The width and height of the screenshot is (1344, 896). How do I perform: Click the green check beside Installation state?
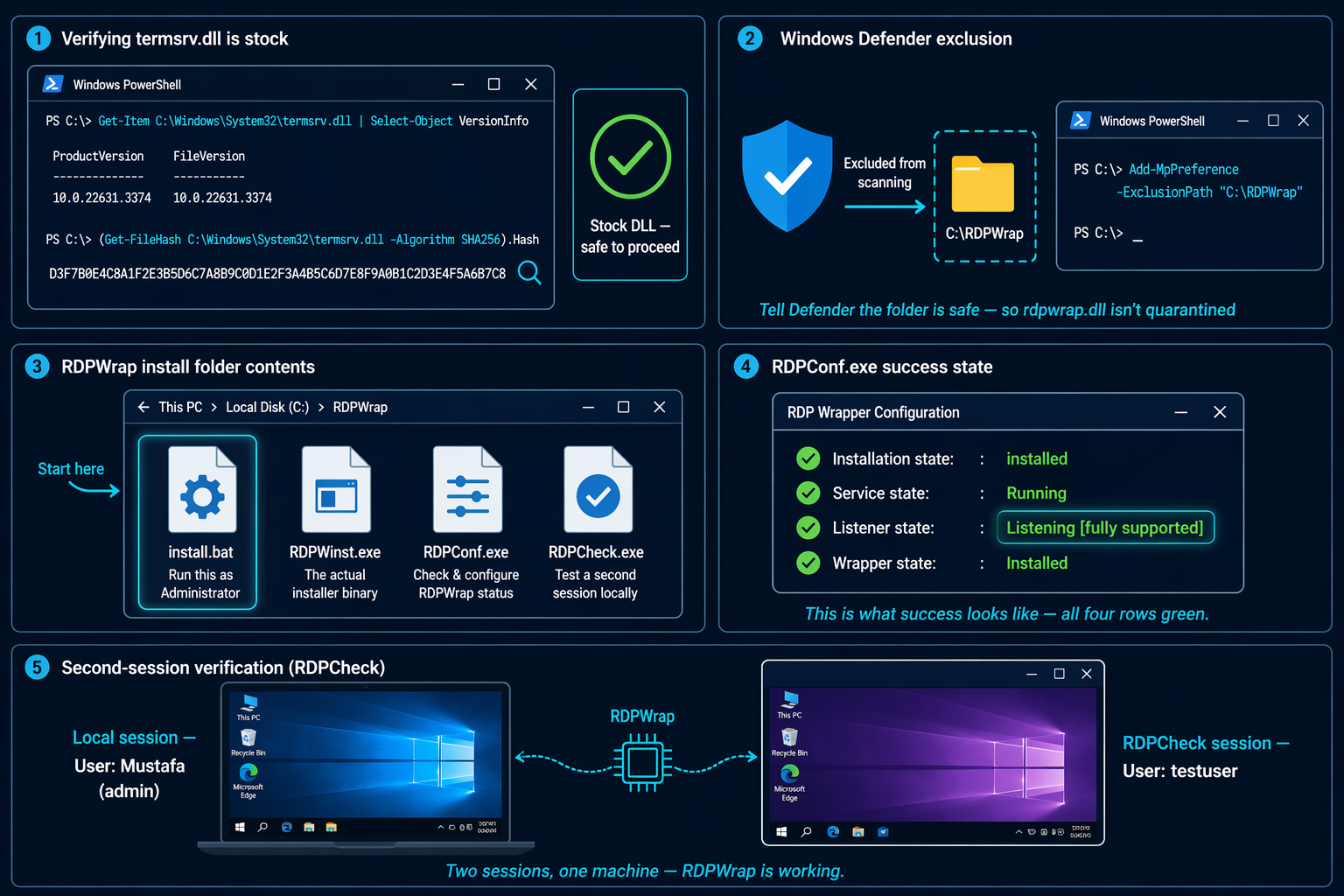tap(808, 458)
